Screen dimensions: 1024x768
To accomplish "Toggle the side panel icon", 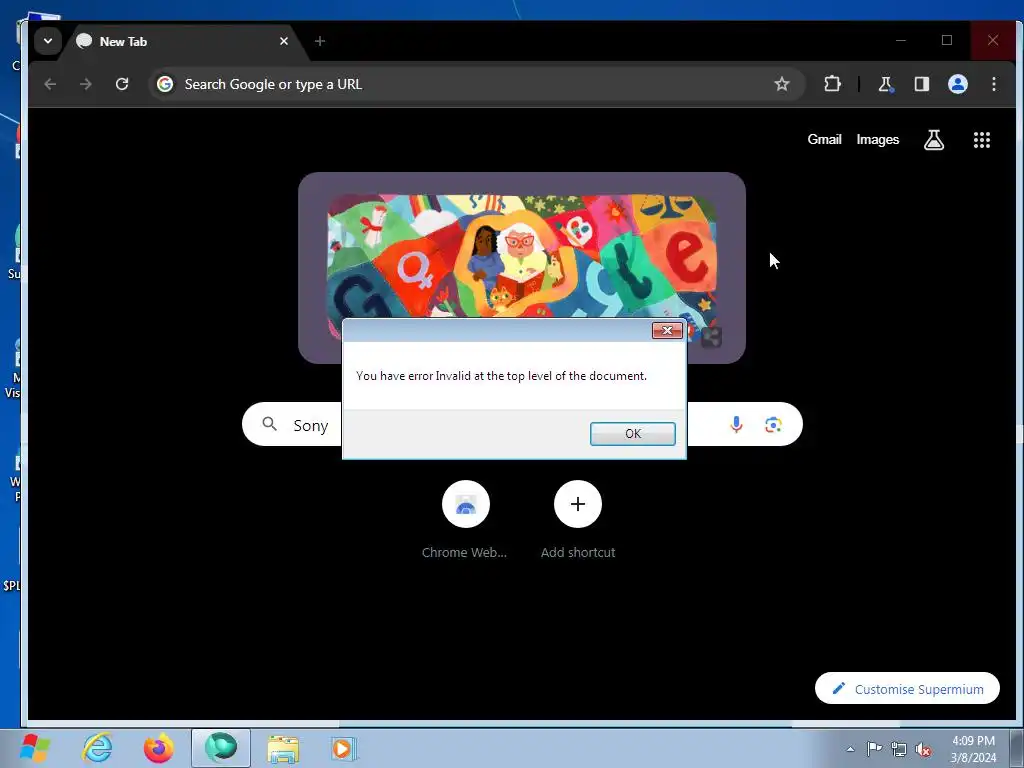I will (921, 84).
